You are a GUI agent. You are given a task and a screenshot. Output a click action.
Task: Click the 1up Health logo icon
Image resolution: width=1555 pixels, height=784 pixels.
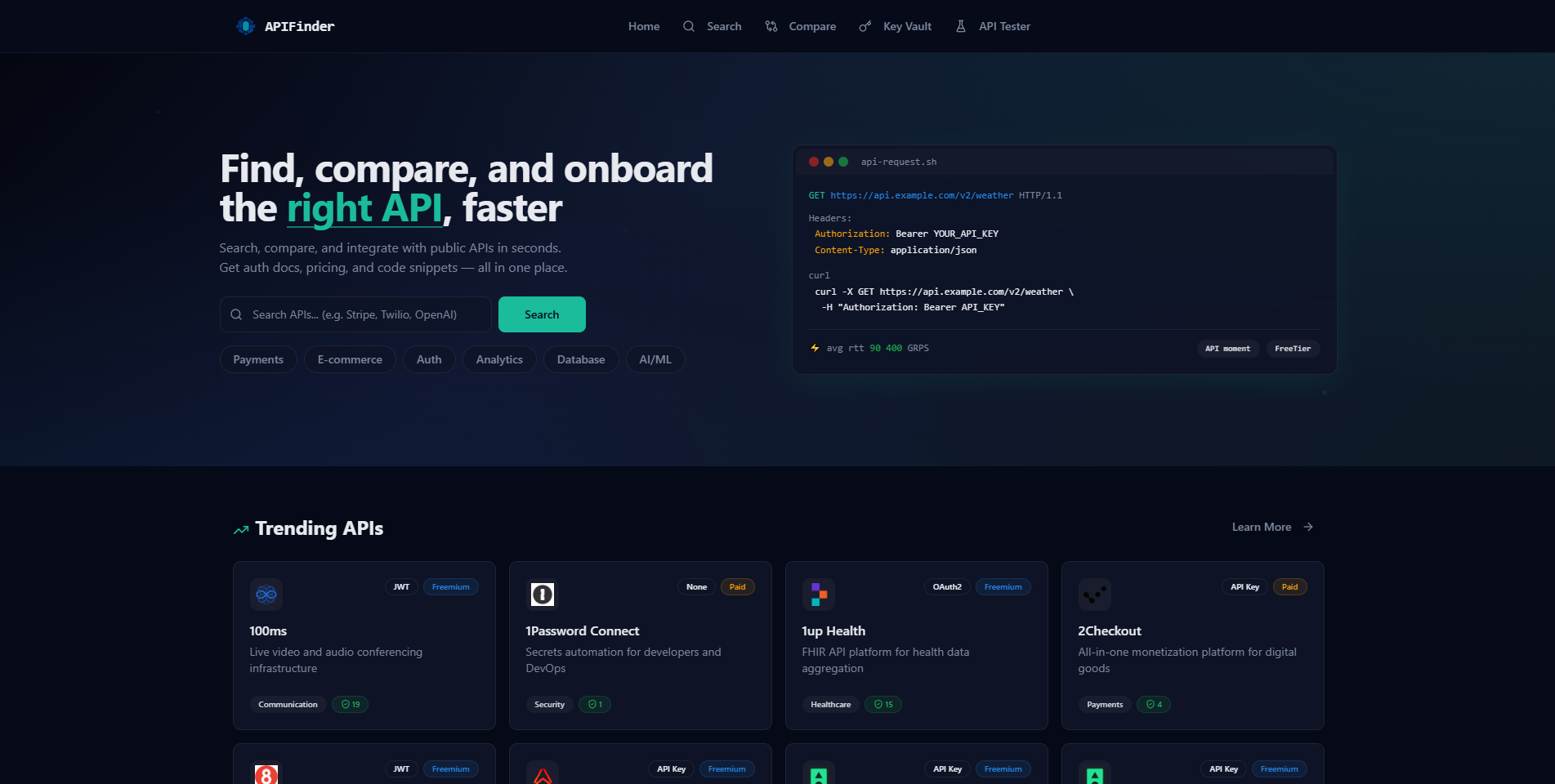[x=819, y=595]
